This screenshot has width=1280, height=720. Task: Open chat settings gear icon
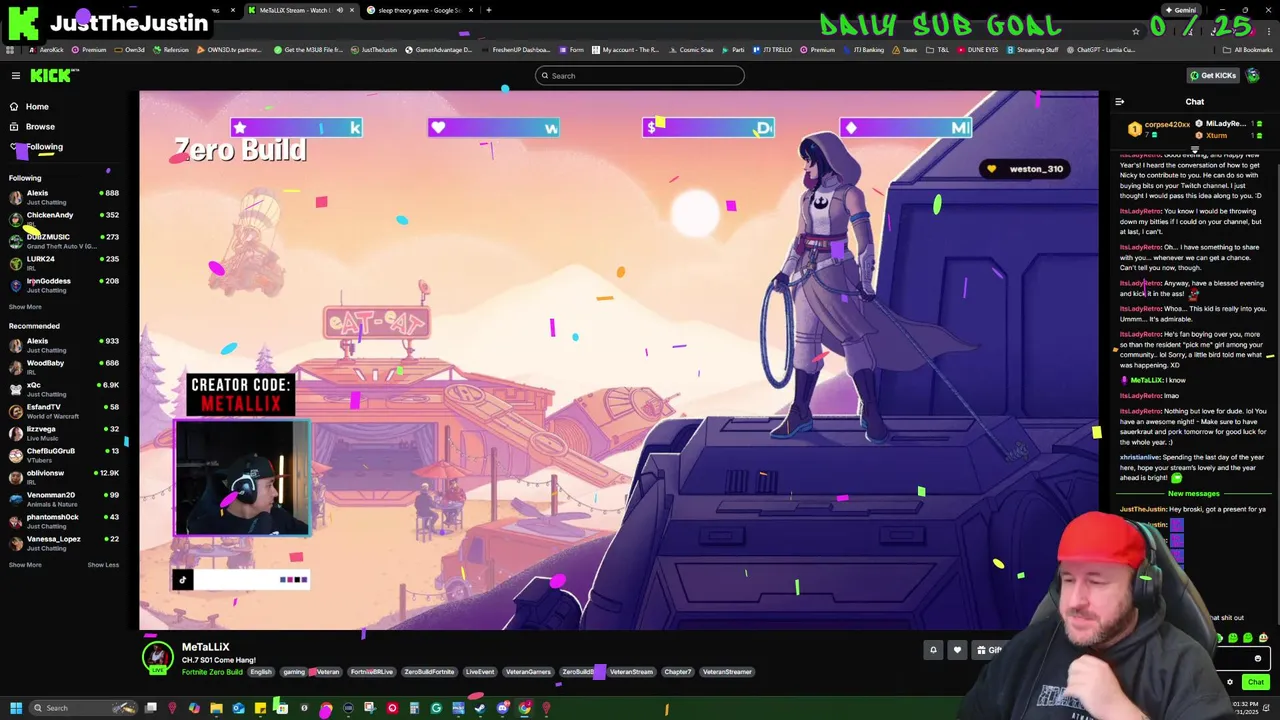click(1230, 682)
